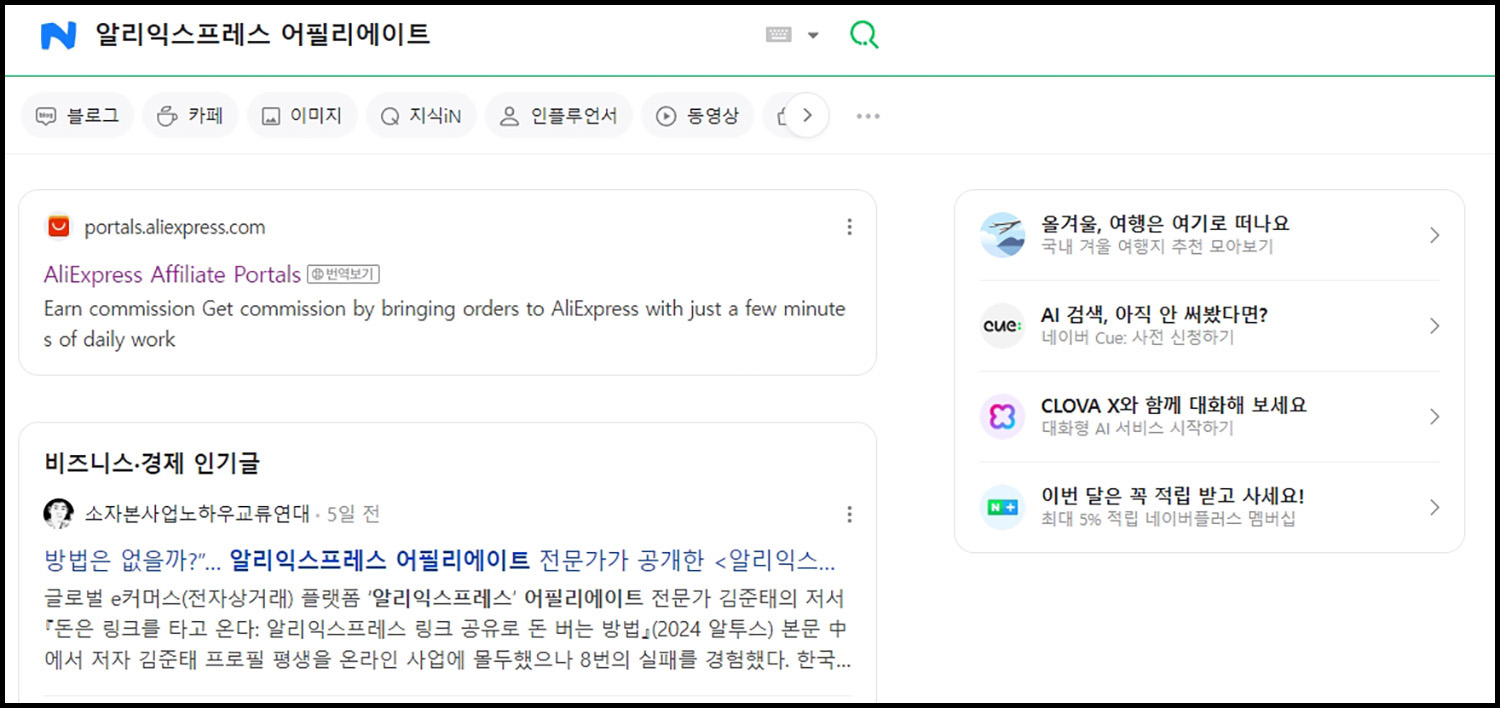Expand chevron next to AI 검색 item
Screen dimensions: 1500x708
(1434, 326)
